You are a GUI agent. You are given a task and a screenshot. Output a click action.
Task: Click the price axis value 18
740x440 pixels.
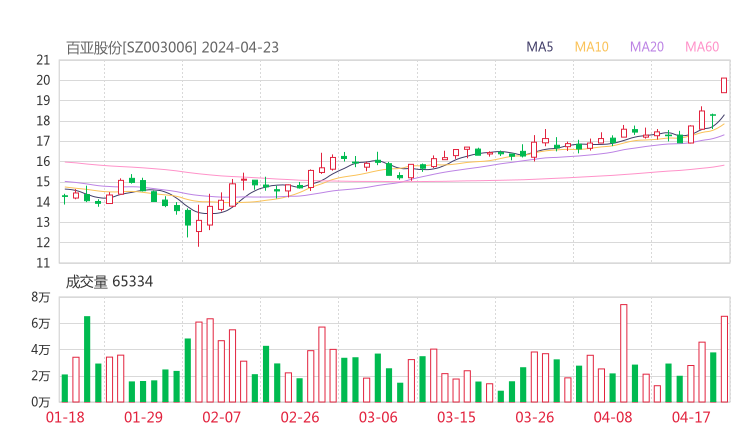(43, 121)
